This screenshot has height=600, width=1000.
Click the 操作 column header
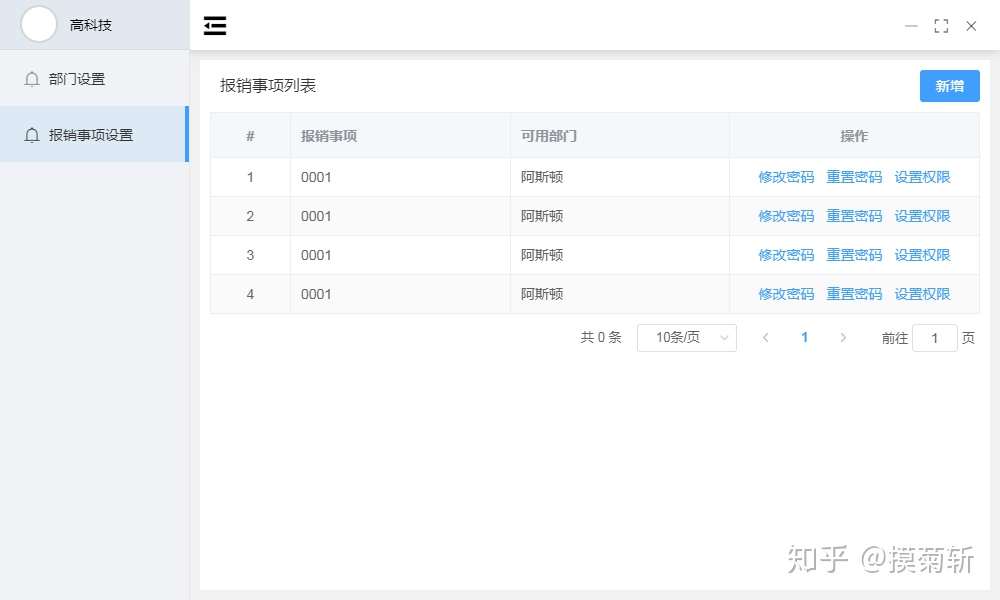pyautogui.click(x=854, y=135)
